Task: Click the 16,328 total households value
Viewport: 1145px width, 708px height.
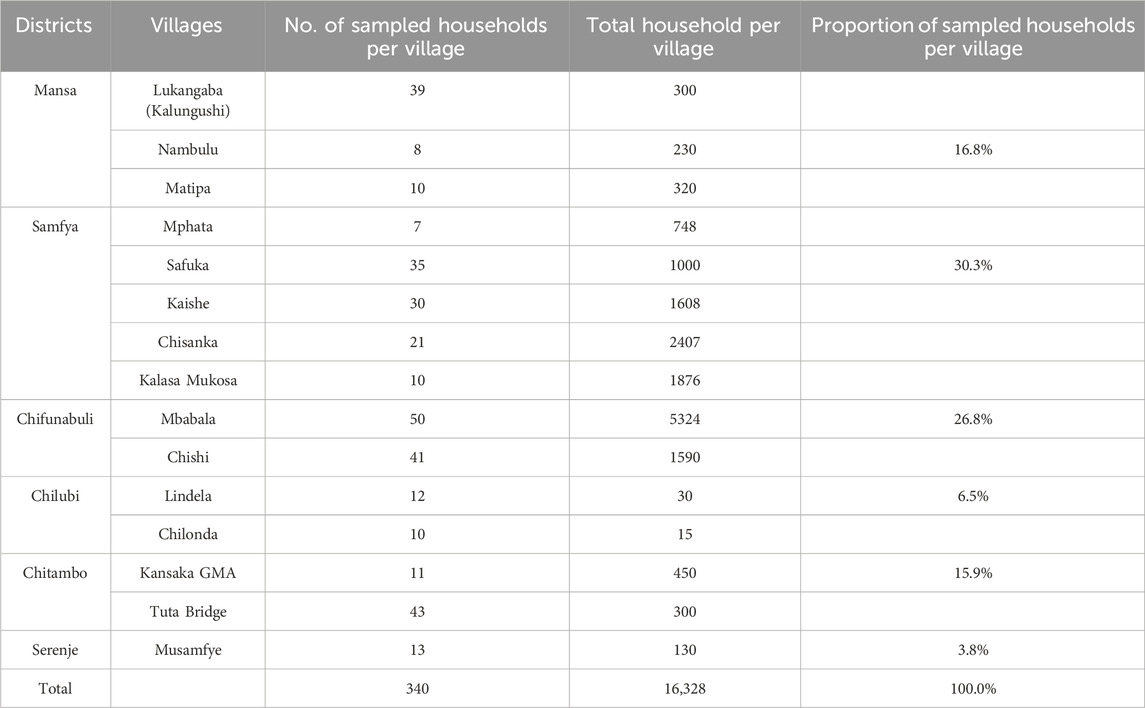Action: click(684, 688)
